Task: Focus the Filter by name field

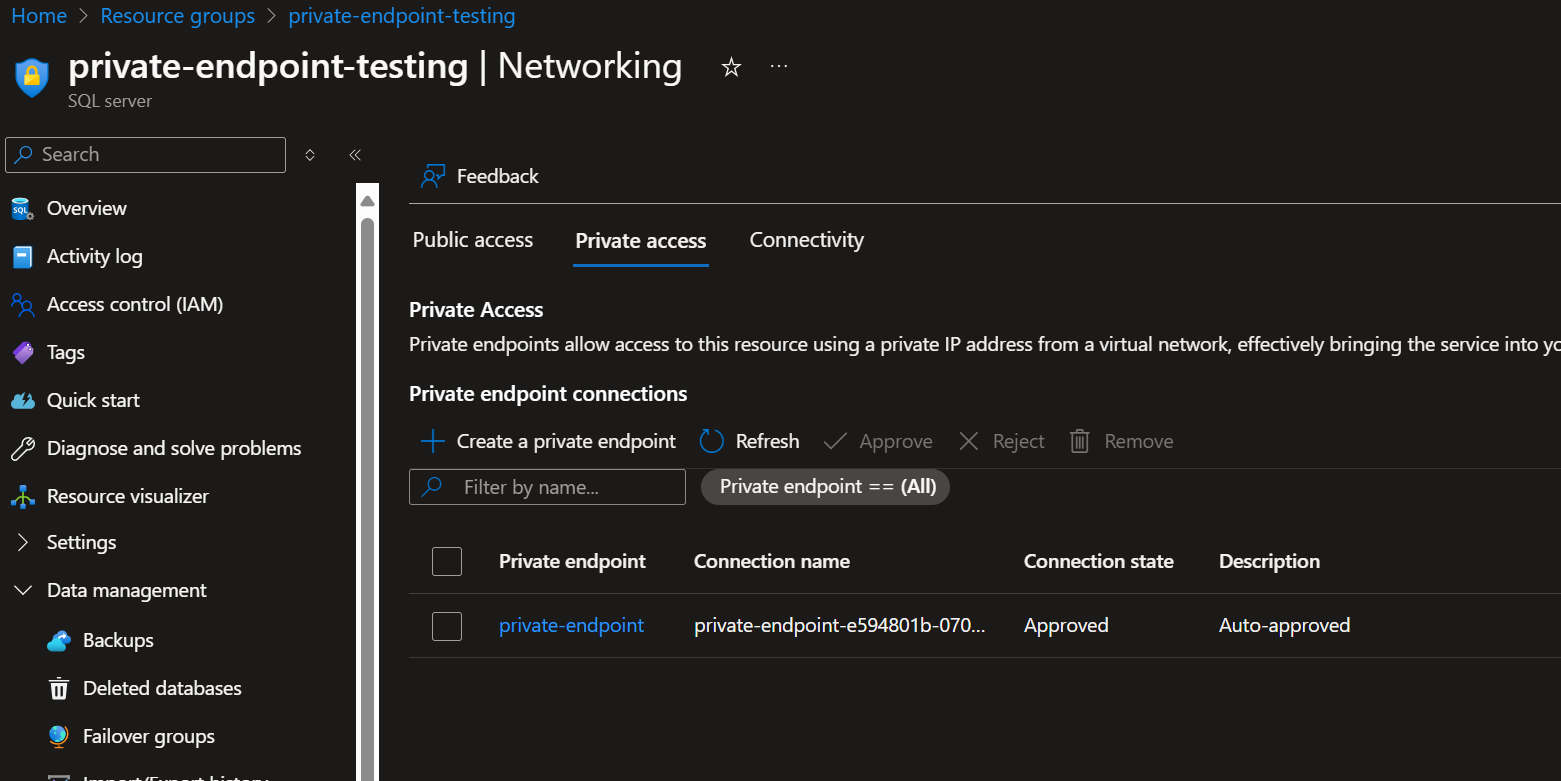Action: (x=547, y=487)
